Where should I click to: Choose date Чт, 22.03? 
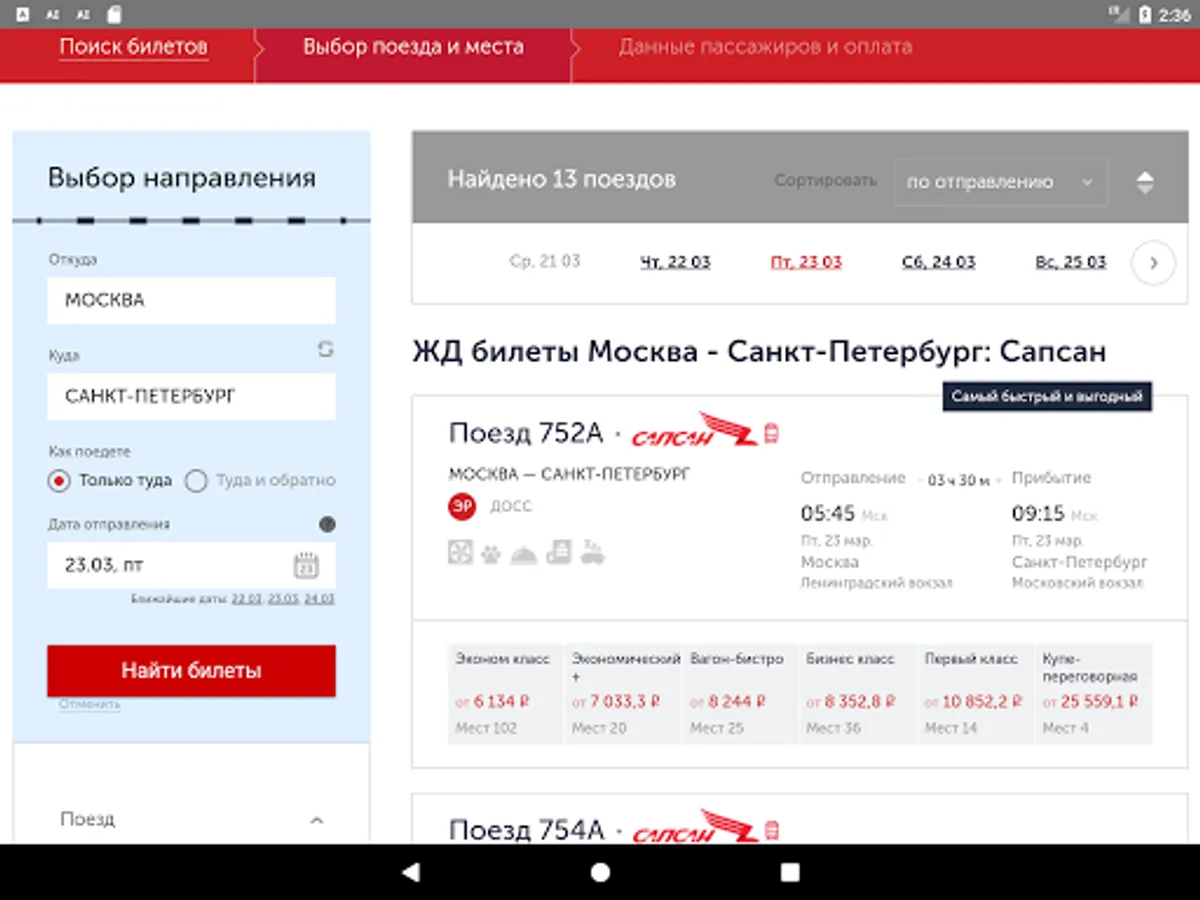coord(675,262)
